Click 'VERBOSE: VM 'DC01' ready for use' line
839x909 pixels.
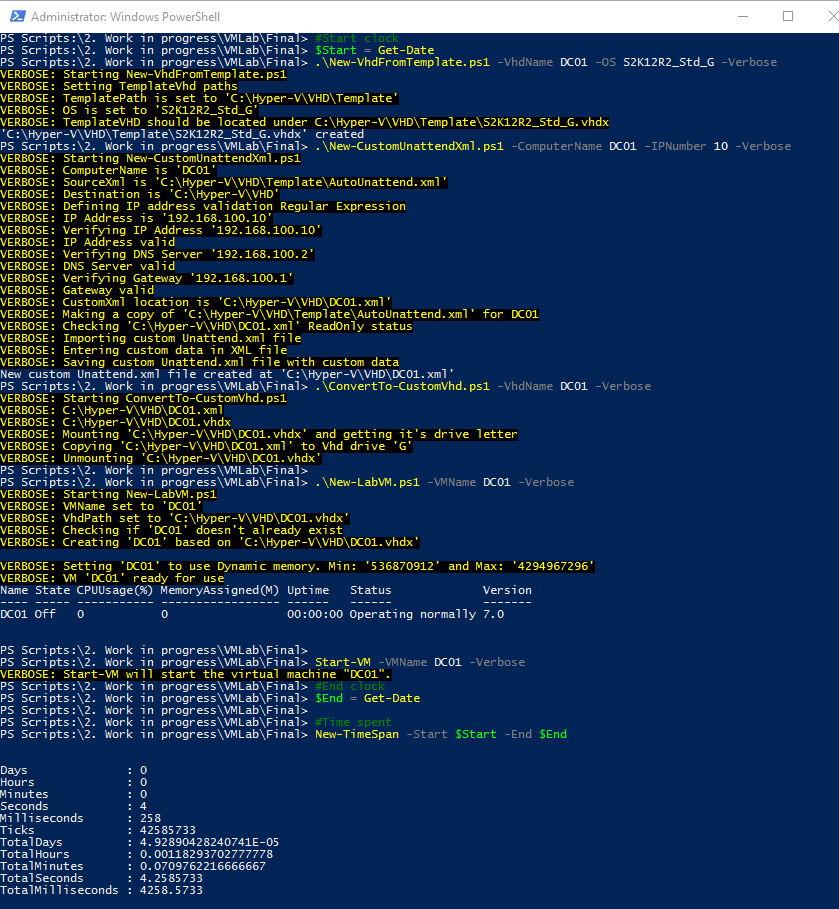112,578
